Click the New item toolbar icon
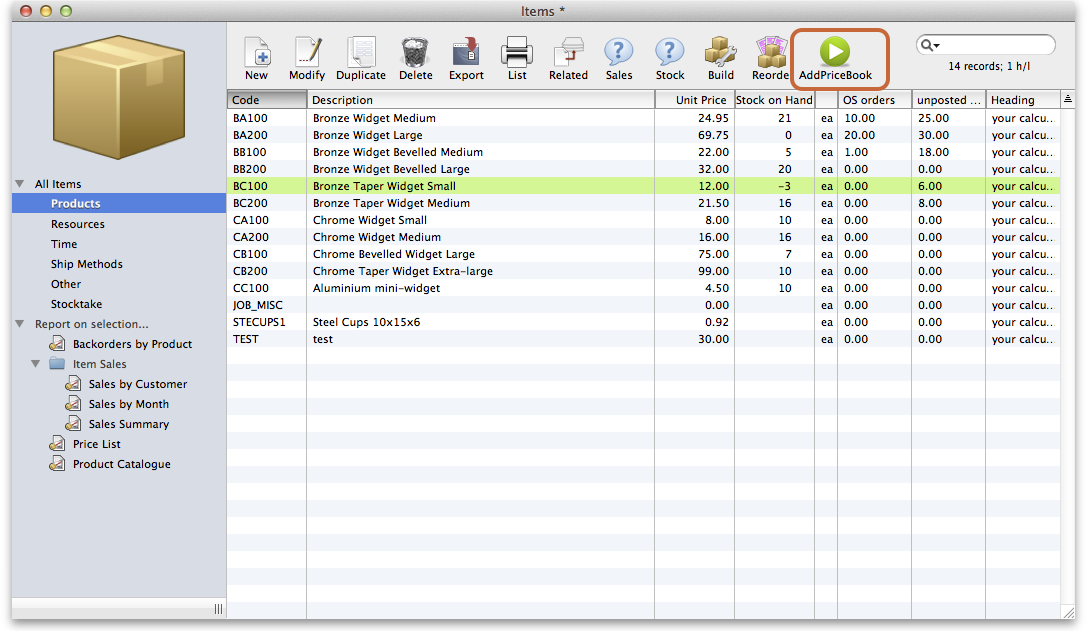Screen dimensions: 1087x631 pyautogui.click(x=257, y=59)
